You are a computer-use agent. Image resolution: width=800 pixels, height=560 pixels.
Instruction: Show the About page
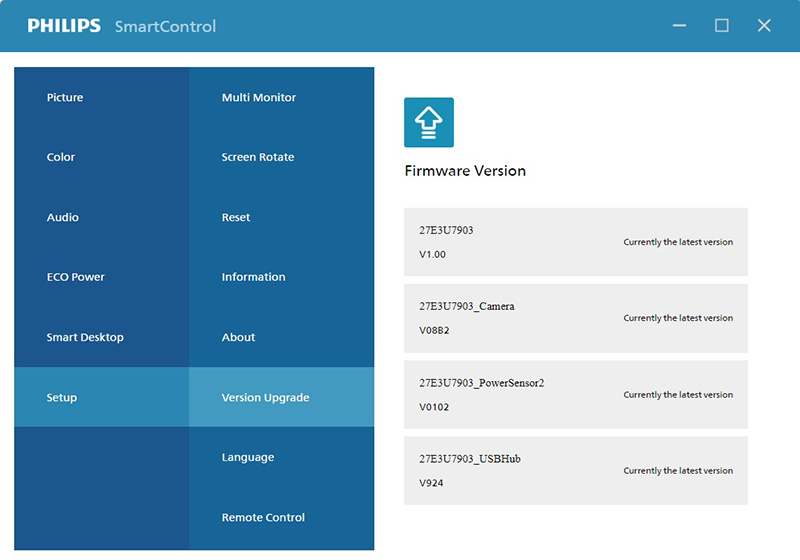pos(239,338)
